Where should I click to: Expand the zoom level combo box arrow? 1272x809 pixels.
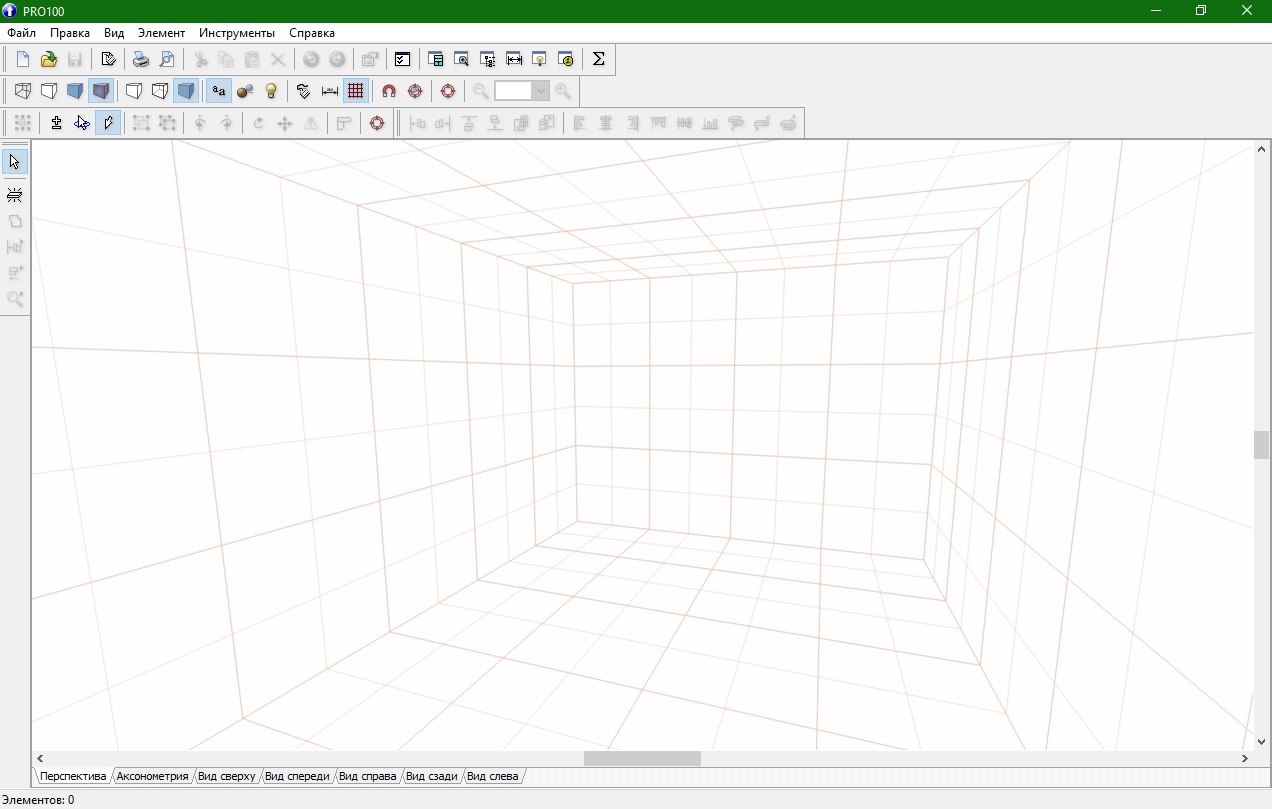click(x=540, y=91)
